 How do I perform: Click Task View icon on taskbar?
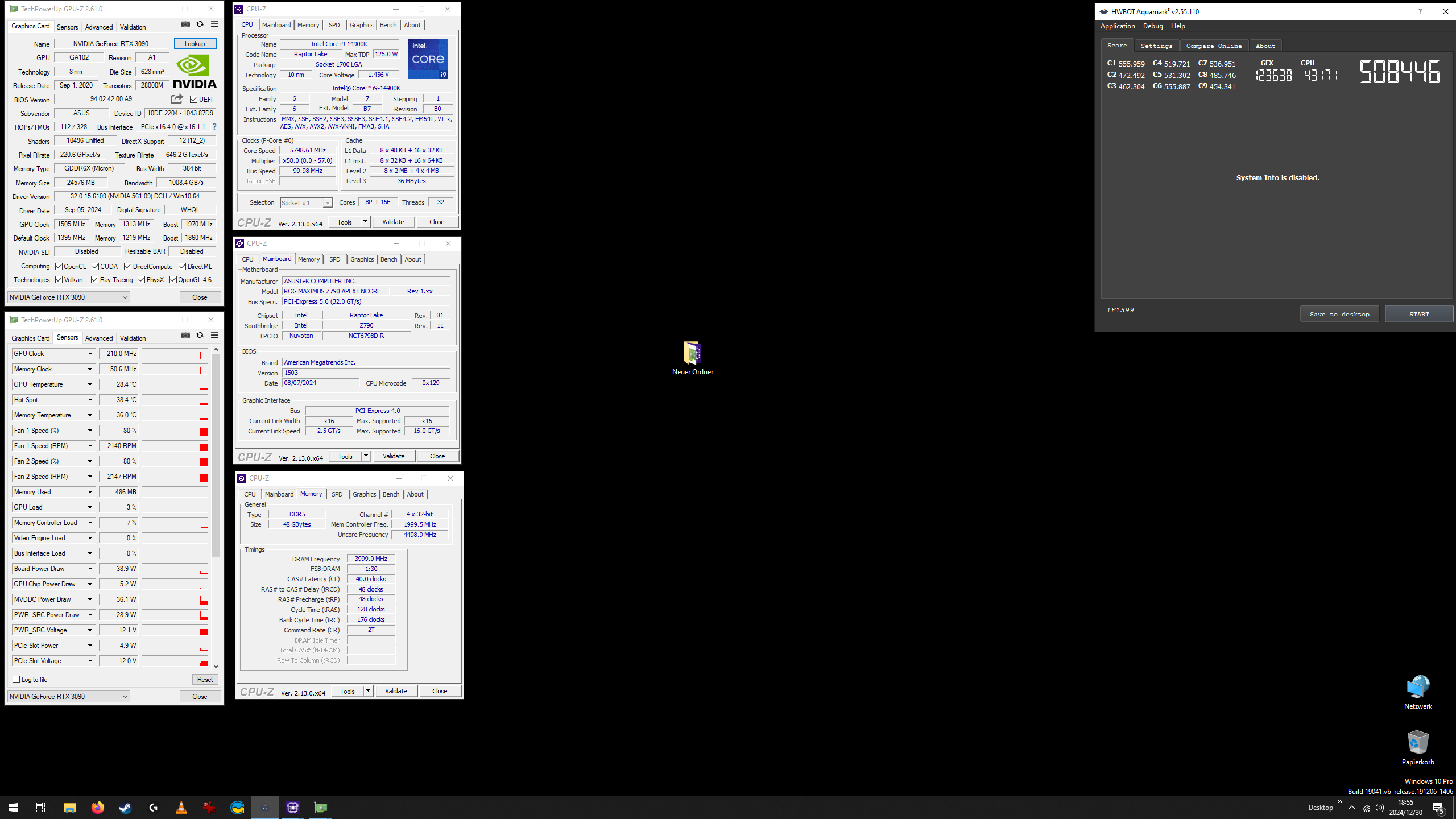coord(41,808)
